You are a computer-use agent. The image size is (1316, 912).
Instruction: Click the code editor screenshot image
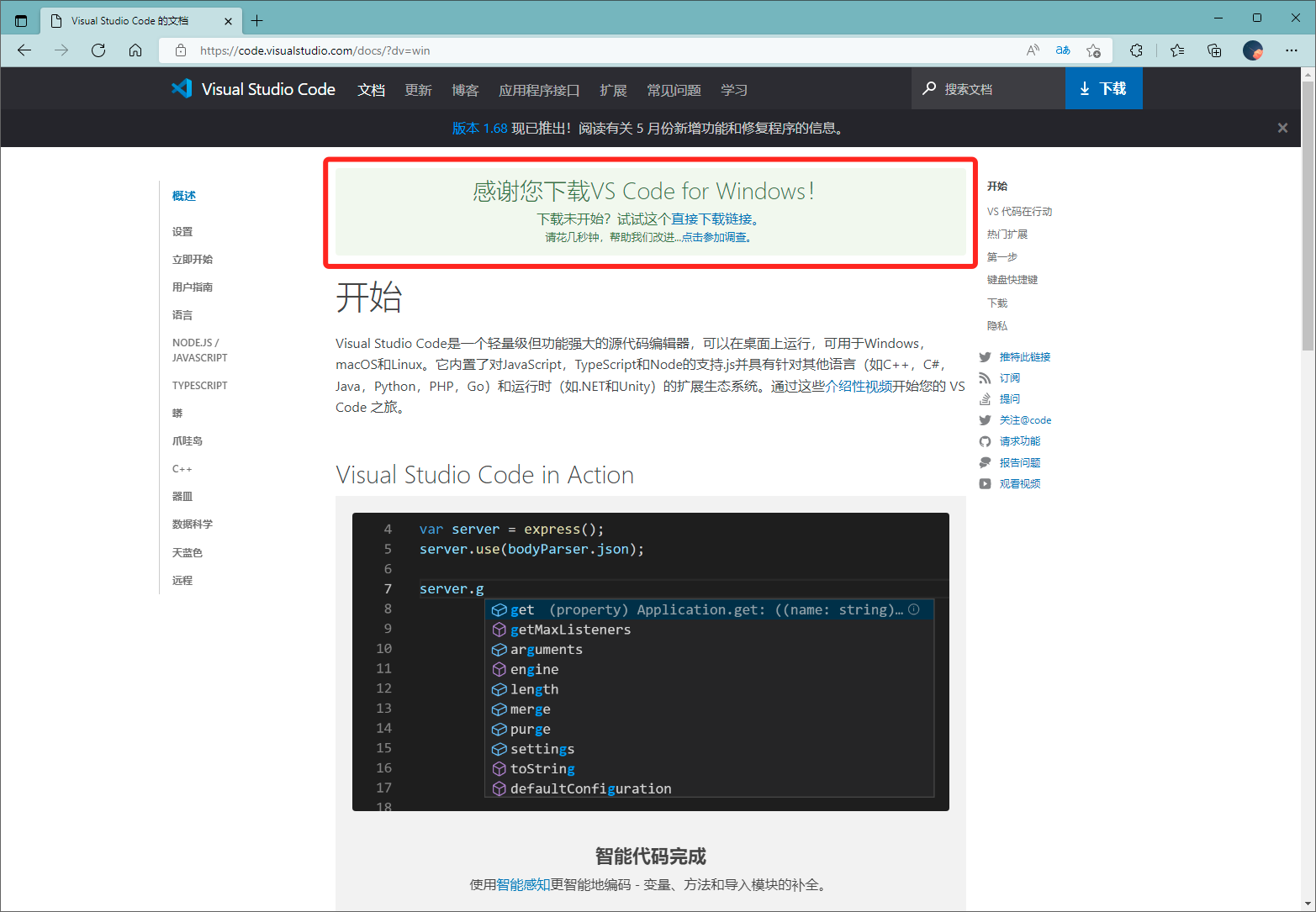coord(651,662)
